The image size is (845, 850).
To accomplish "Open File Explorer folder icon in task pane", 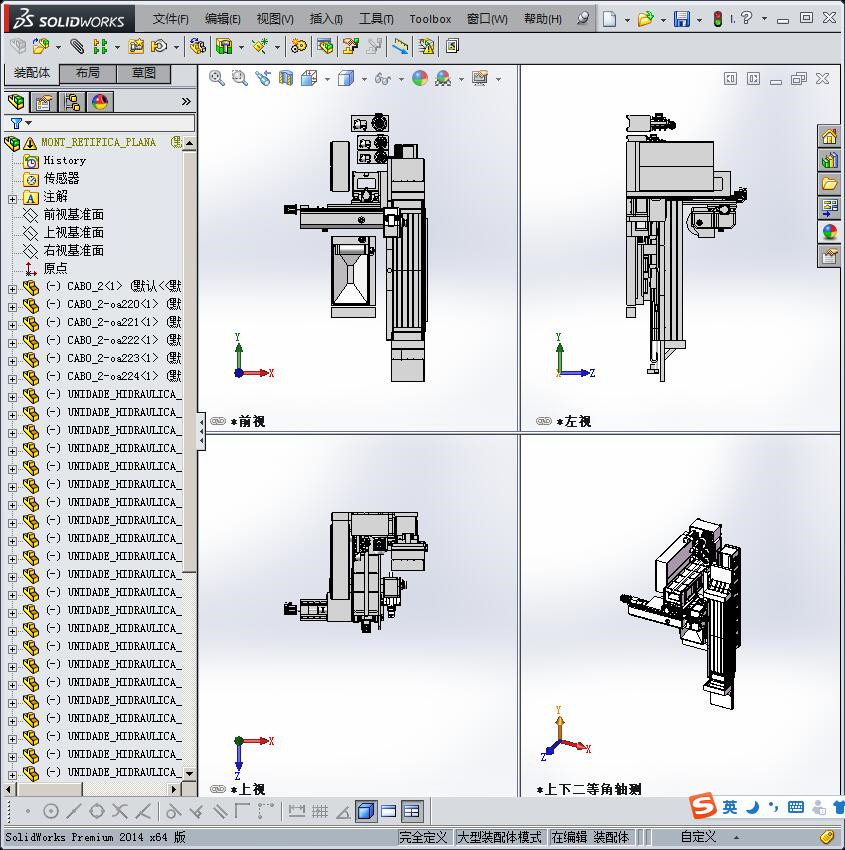I will [829, 184].
